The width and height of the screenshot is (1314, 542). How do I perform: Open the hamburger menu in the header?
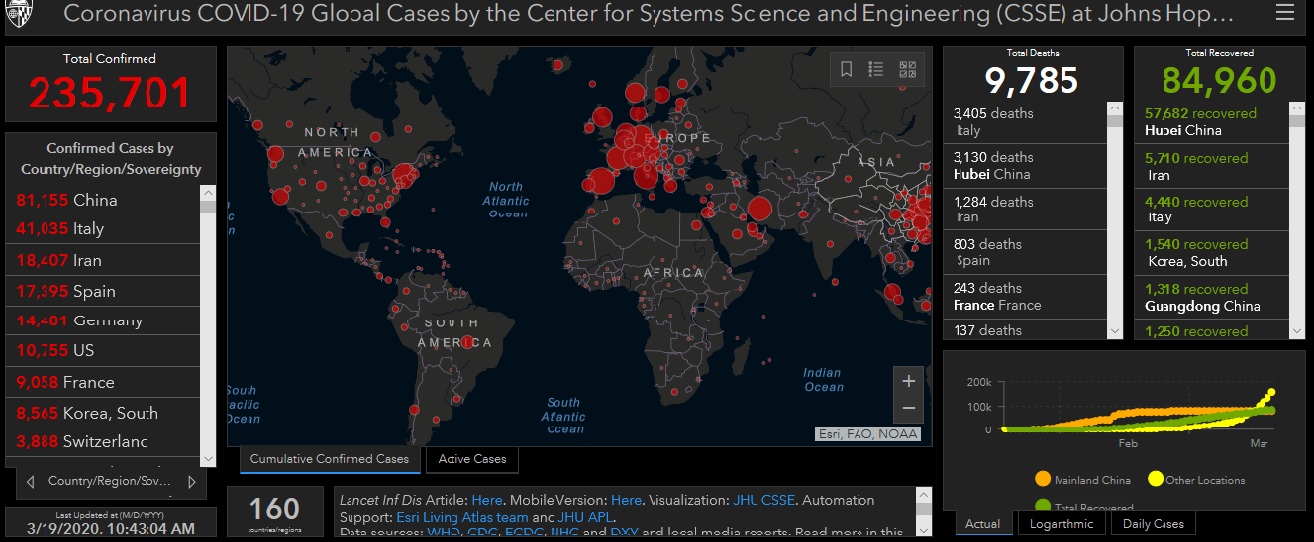(1284, 13)
